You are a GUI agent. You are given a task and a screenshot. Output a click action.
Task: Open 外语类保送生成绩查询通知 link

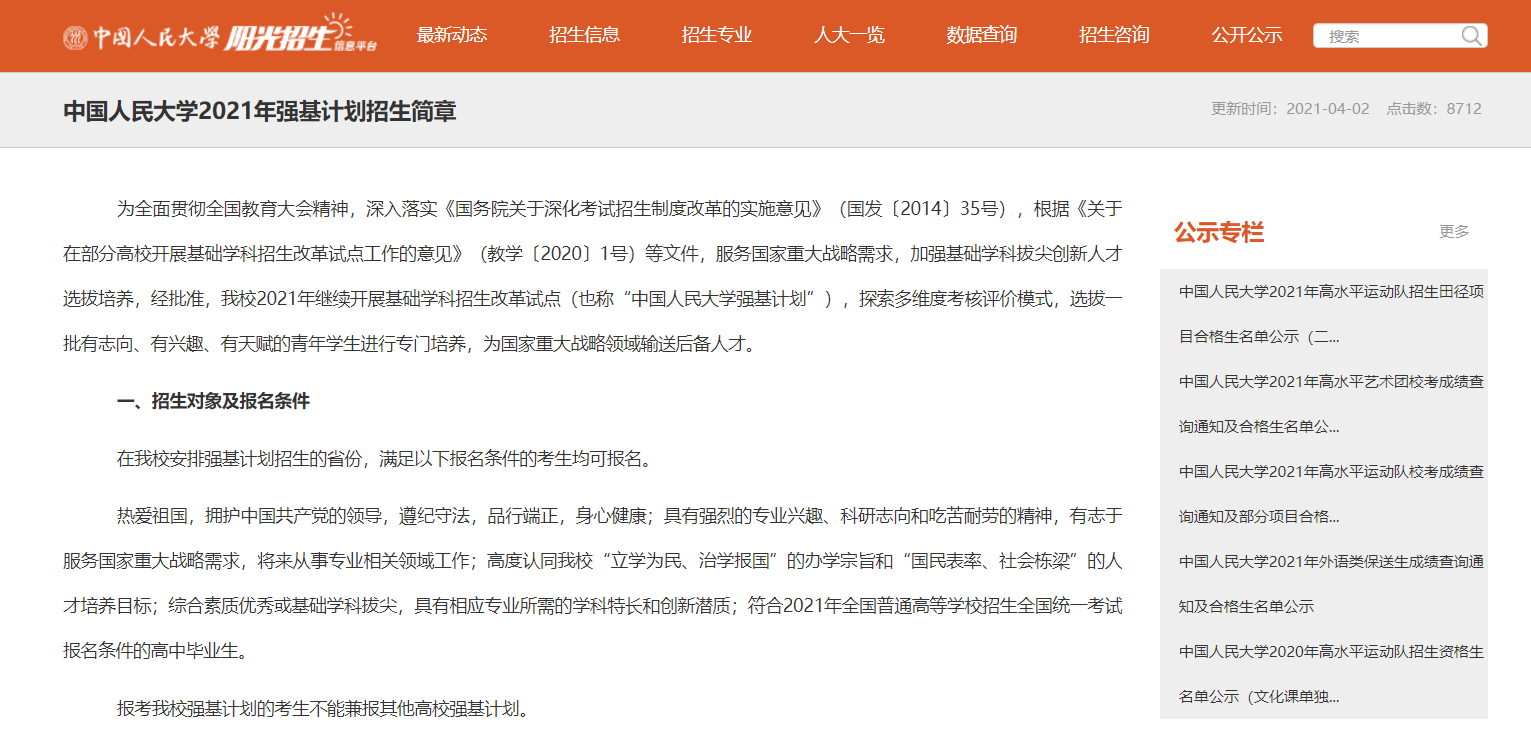point(1331,584)
